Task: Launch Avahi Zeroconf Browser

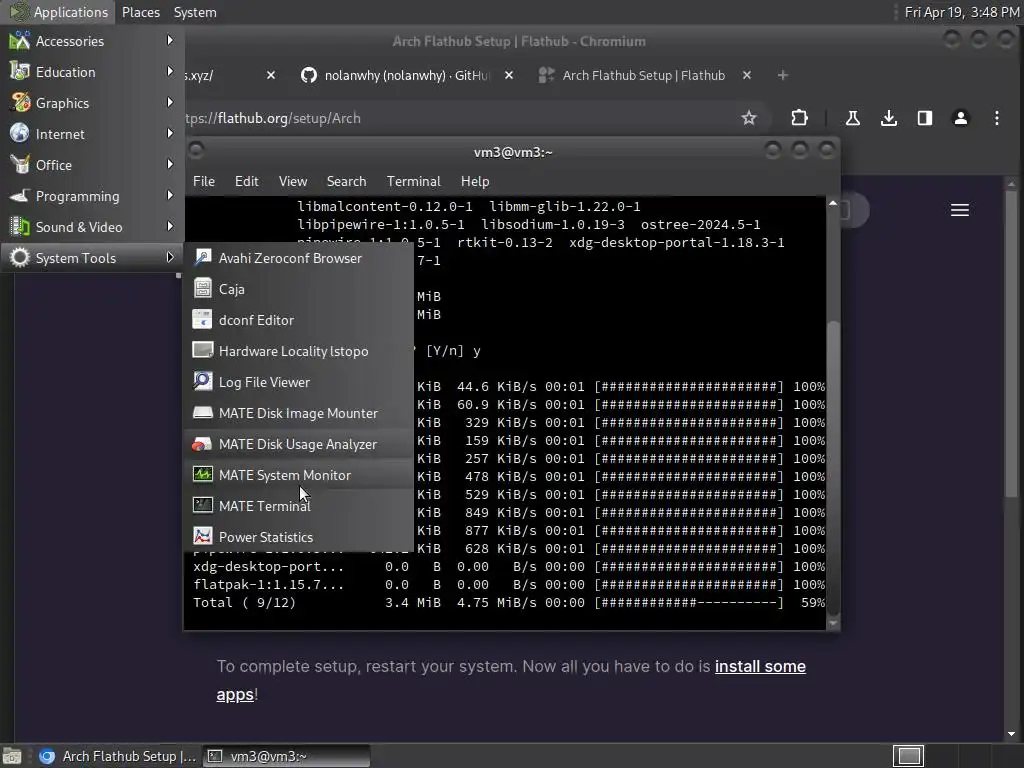Action: pyautogui.click(x=299, y=258)
